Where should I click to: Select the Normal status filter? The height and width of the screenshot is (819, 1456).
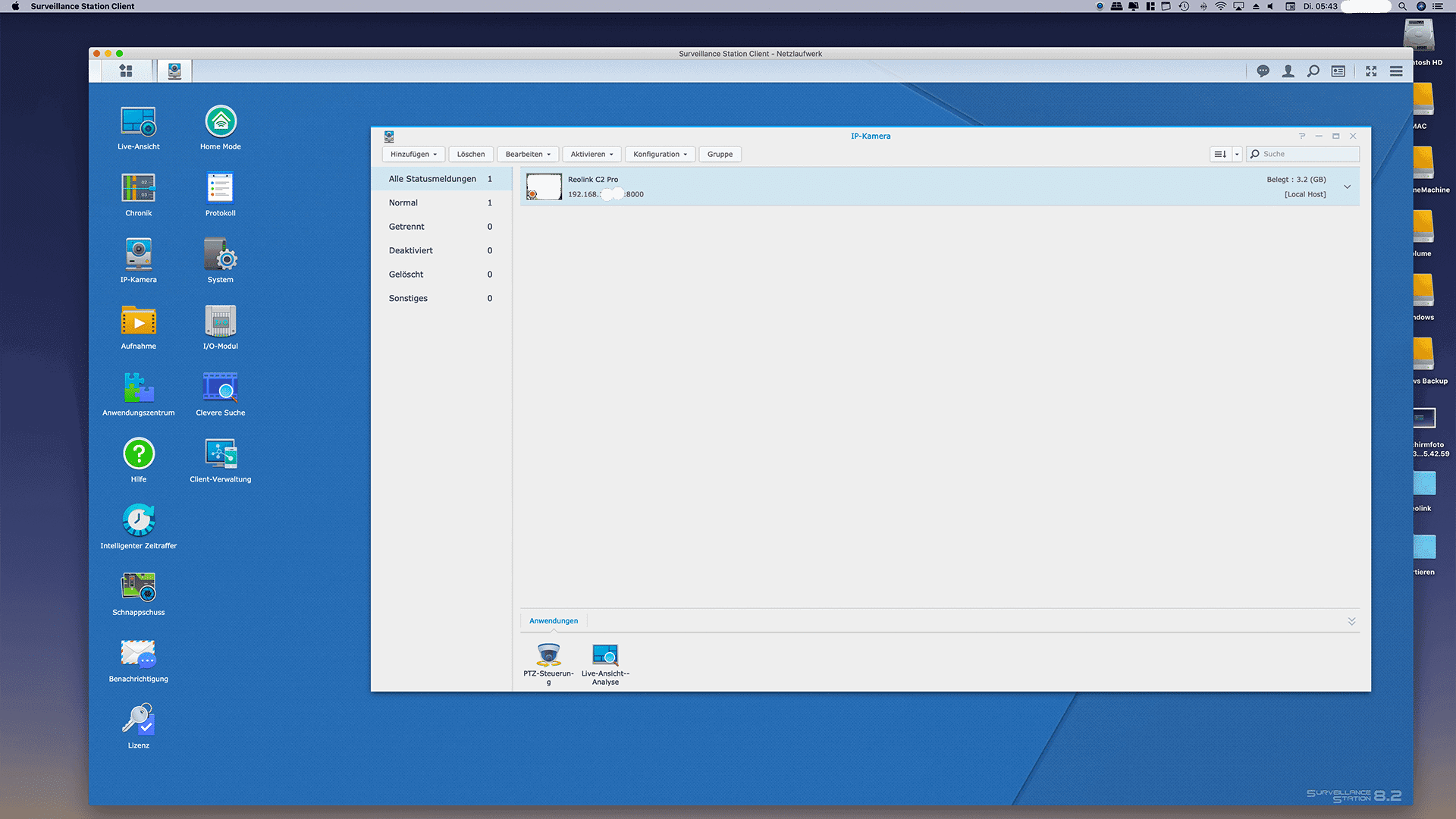(441, 202)
